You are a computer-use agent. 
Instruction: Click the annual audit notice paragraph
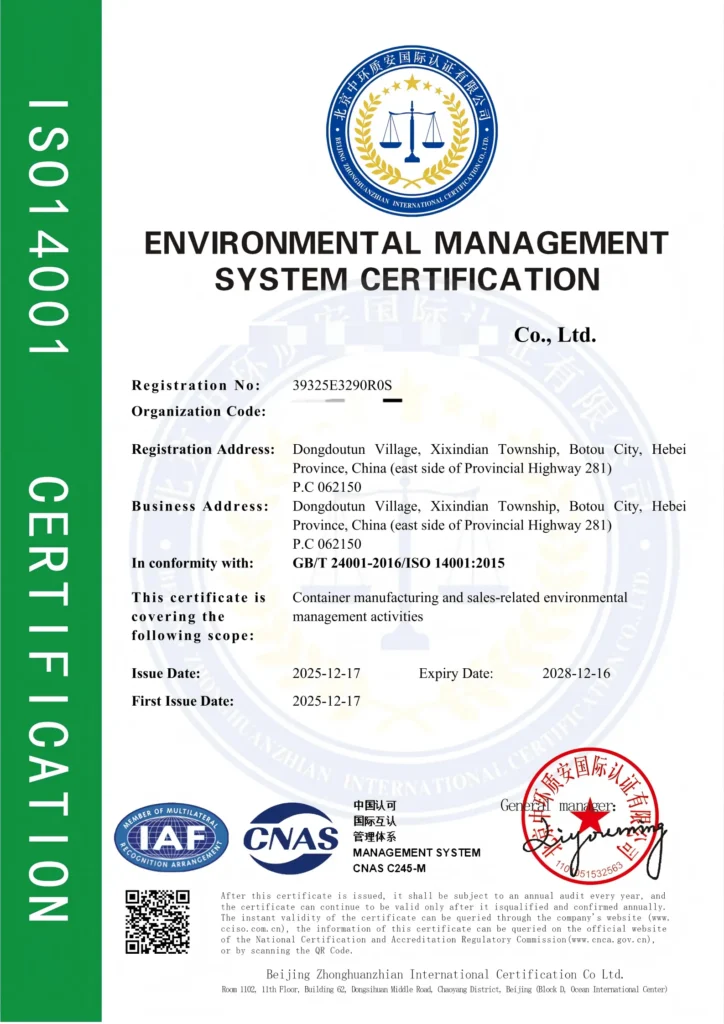[445, 923]
